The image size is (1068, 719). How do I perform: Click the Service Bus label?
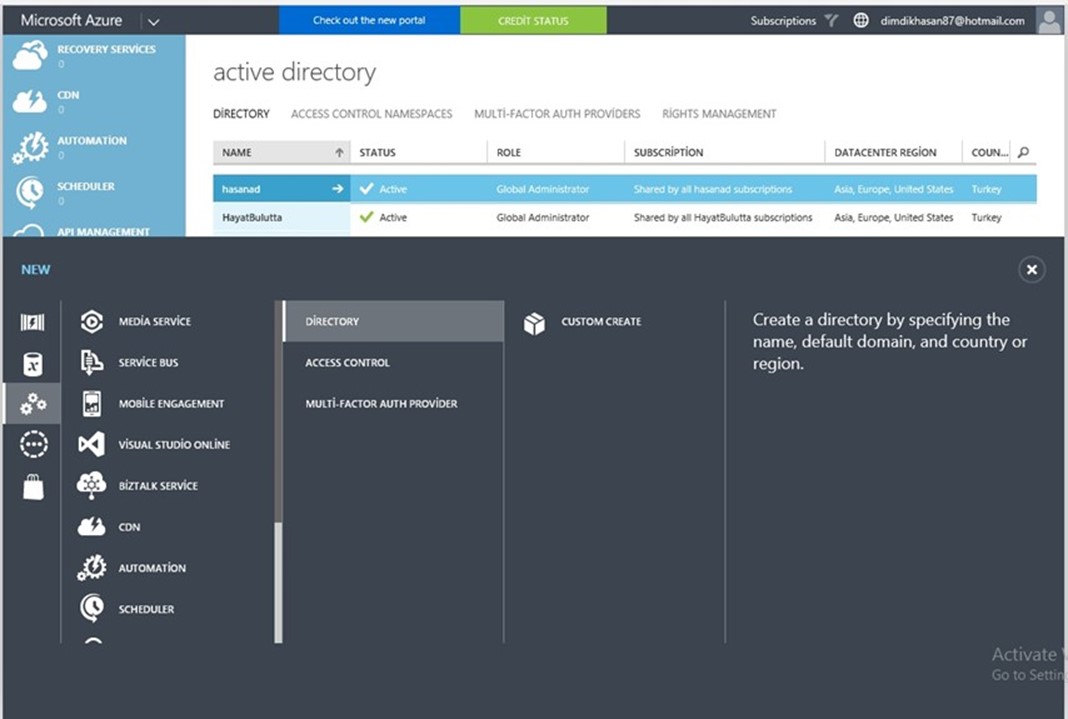pos(148,363)
